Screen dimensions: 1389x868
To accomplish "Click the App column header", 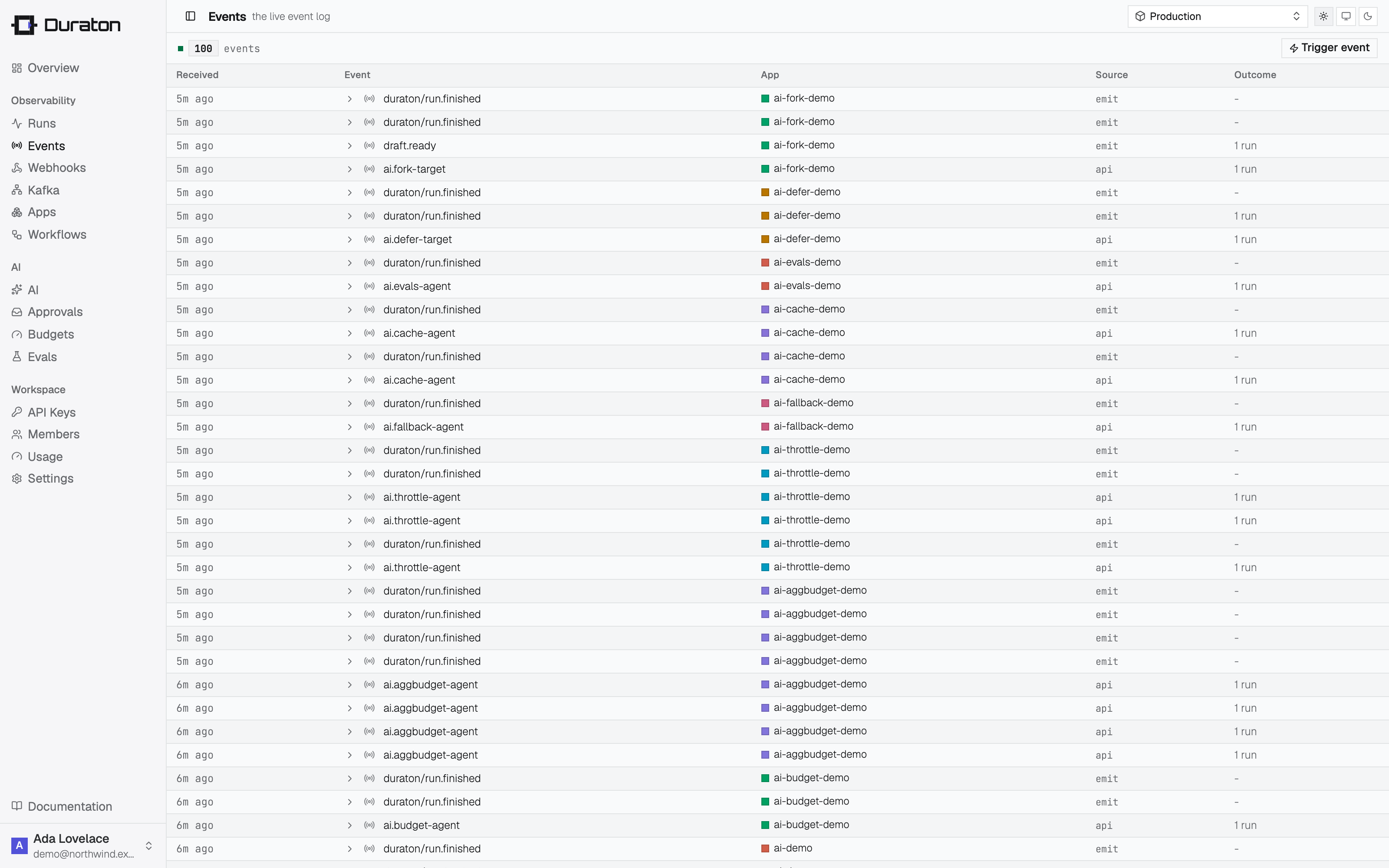I will pos(770,75).
